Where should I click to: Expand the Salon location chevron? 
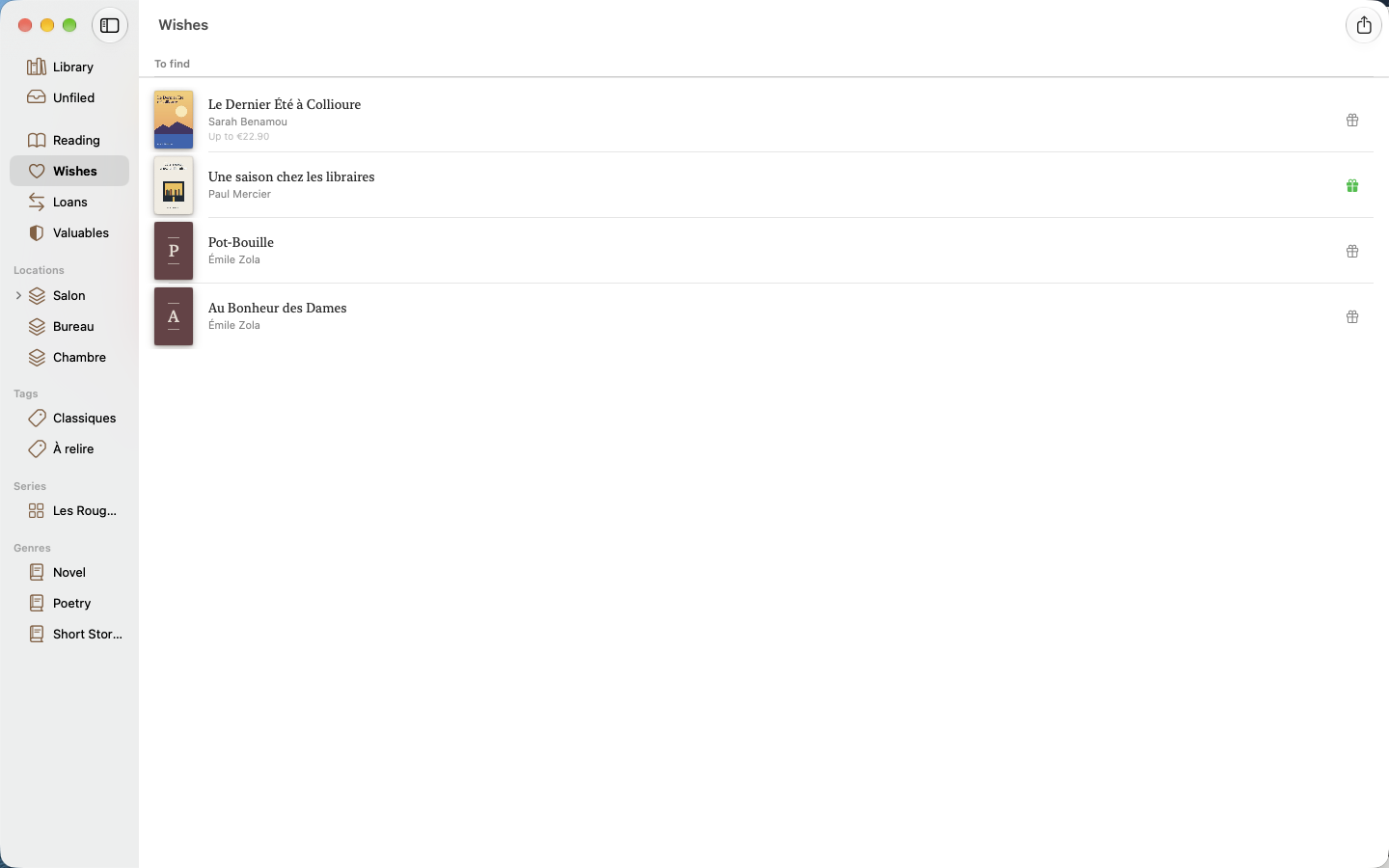click(x=18, y=295)
